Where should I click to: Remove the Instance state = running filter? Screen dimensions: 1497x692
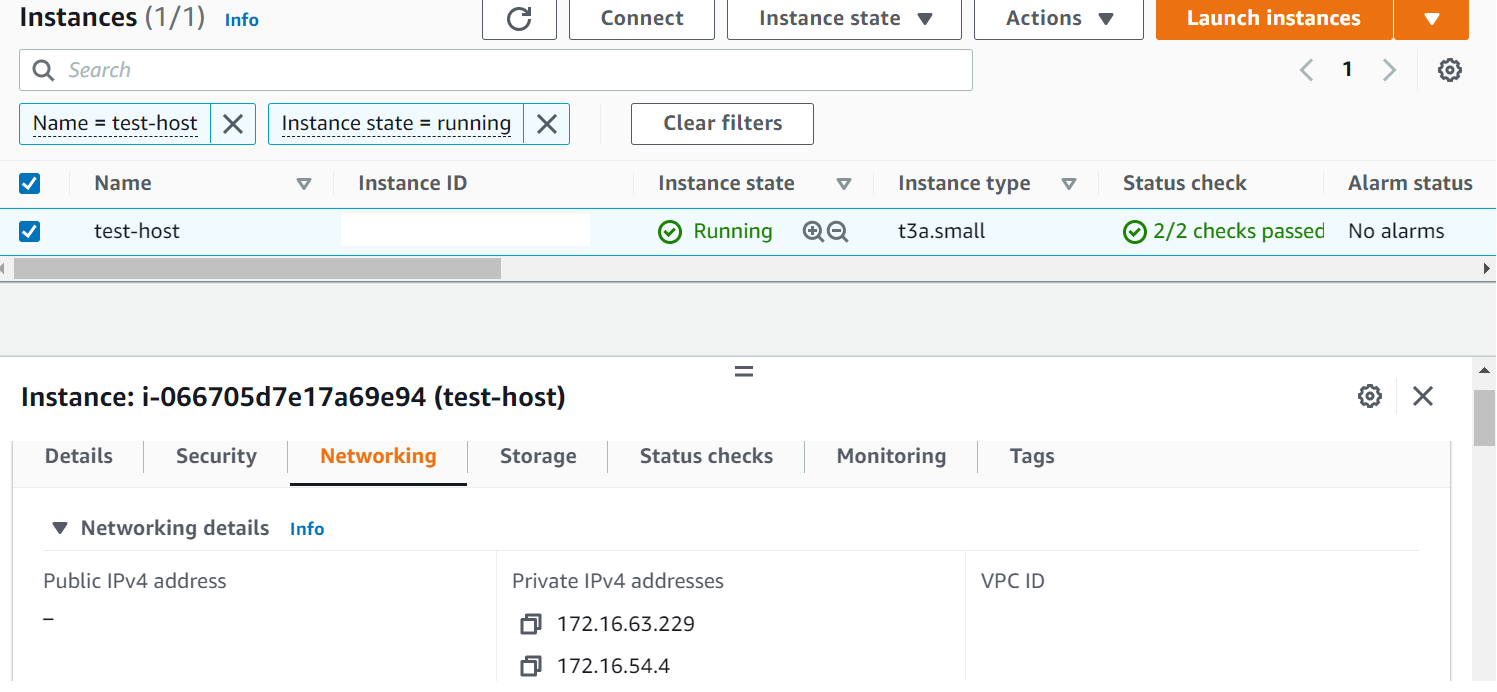[x=547, y=124]
